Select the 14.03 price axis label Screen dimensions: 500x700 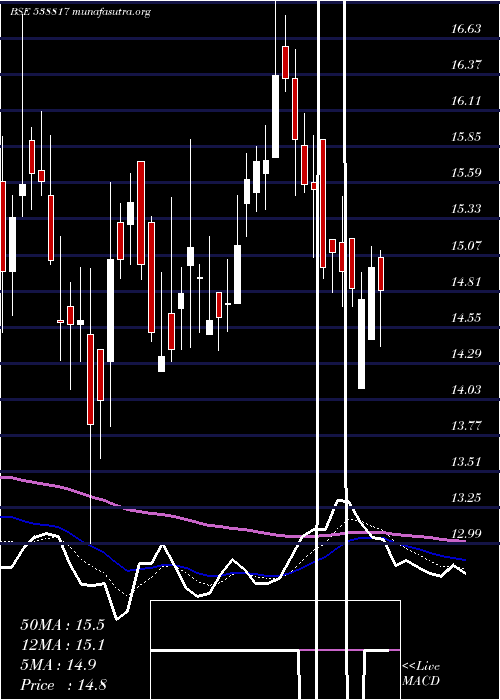pos(466,390)
